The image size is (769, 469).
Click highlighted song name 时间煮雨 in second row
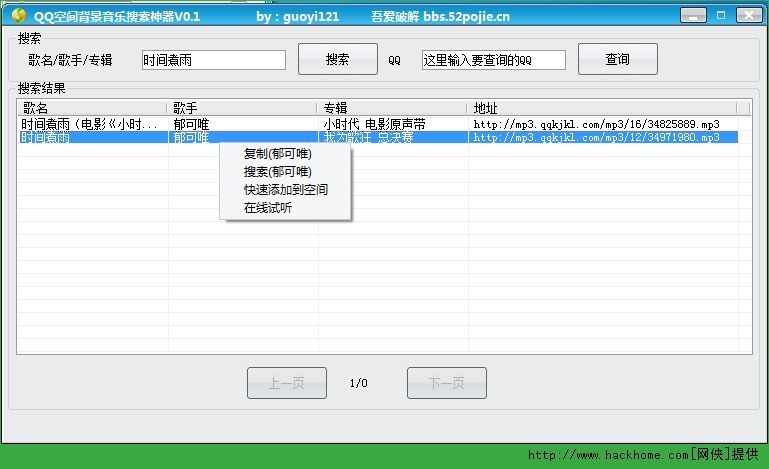45,137
